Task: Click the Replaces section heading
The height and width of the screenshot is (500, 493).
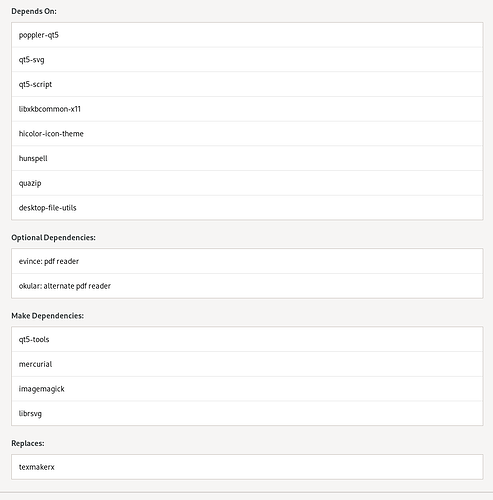Action: click(28, 443)
